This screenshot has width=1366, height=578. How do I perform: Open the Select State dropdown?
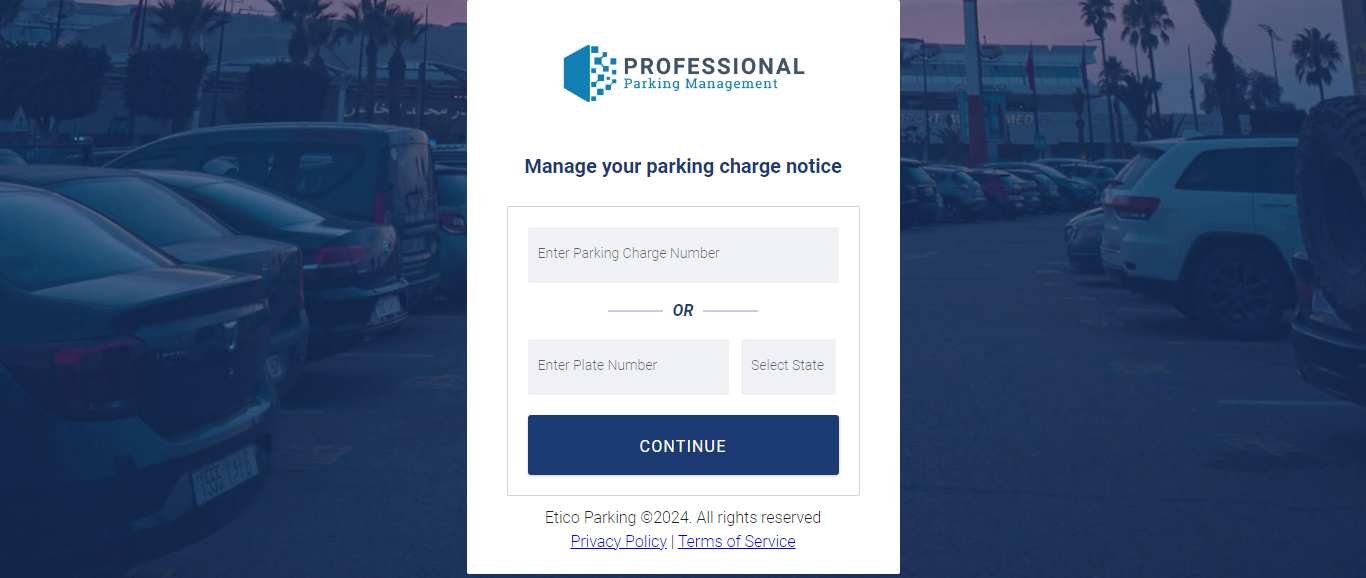tap(788, 366)
